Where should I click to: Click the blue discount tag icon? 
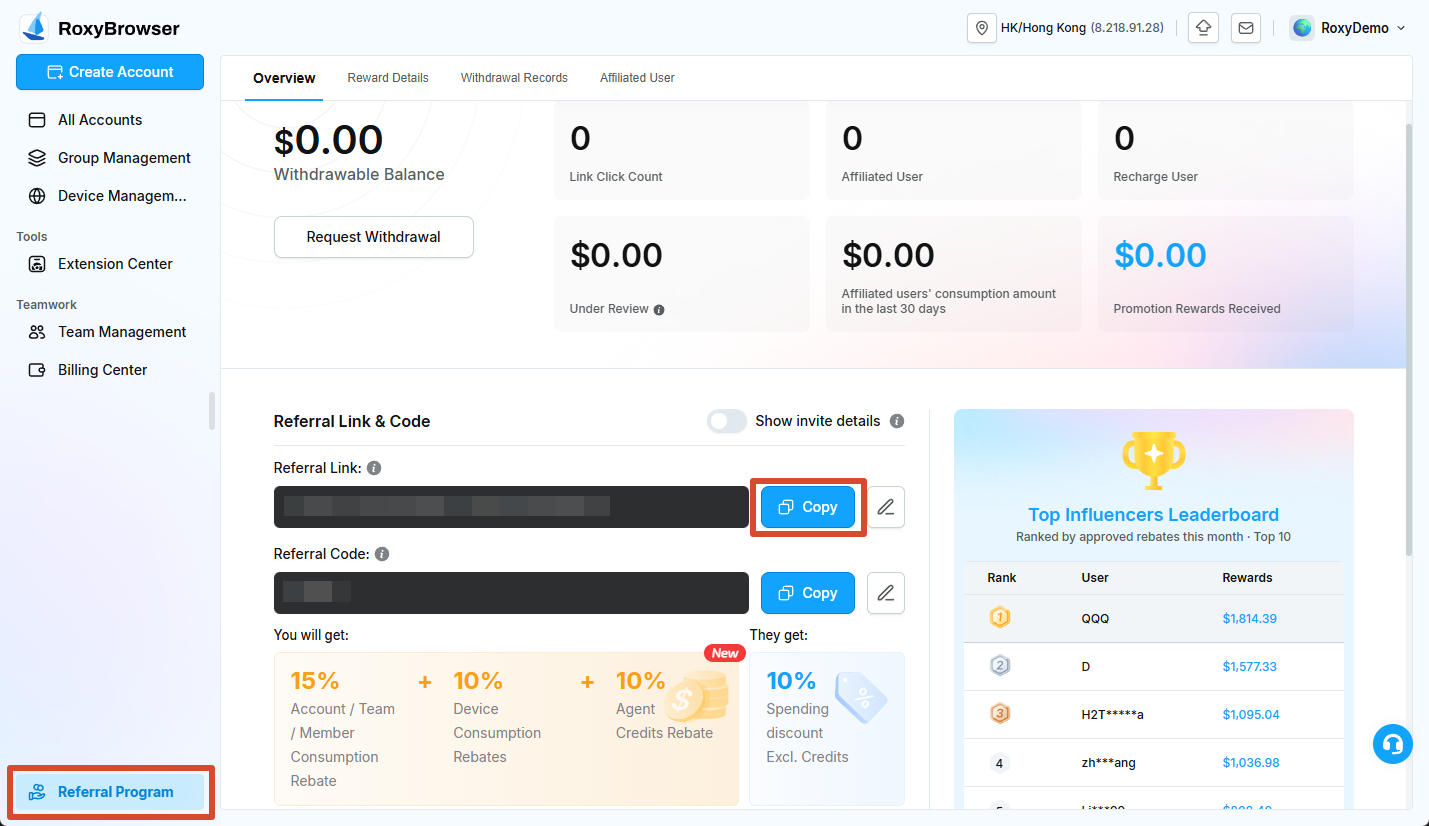click(x=861, y=697)
